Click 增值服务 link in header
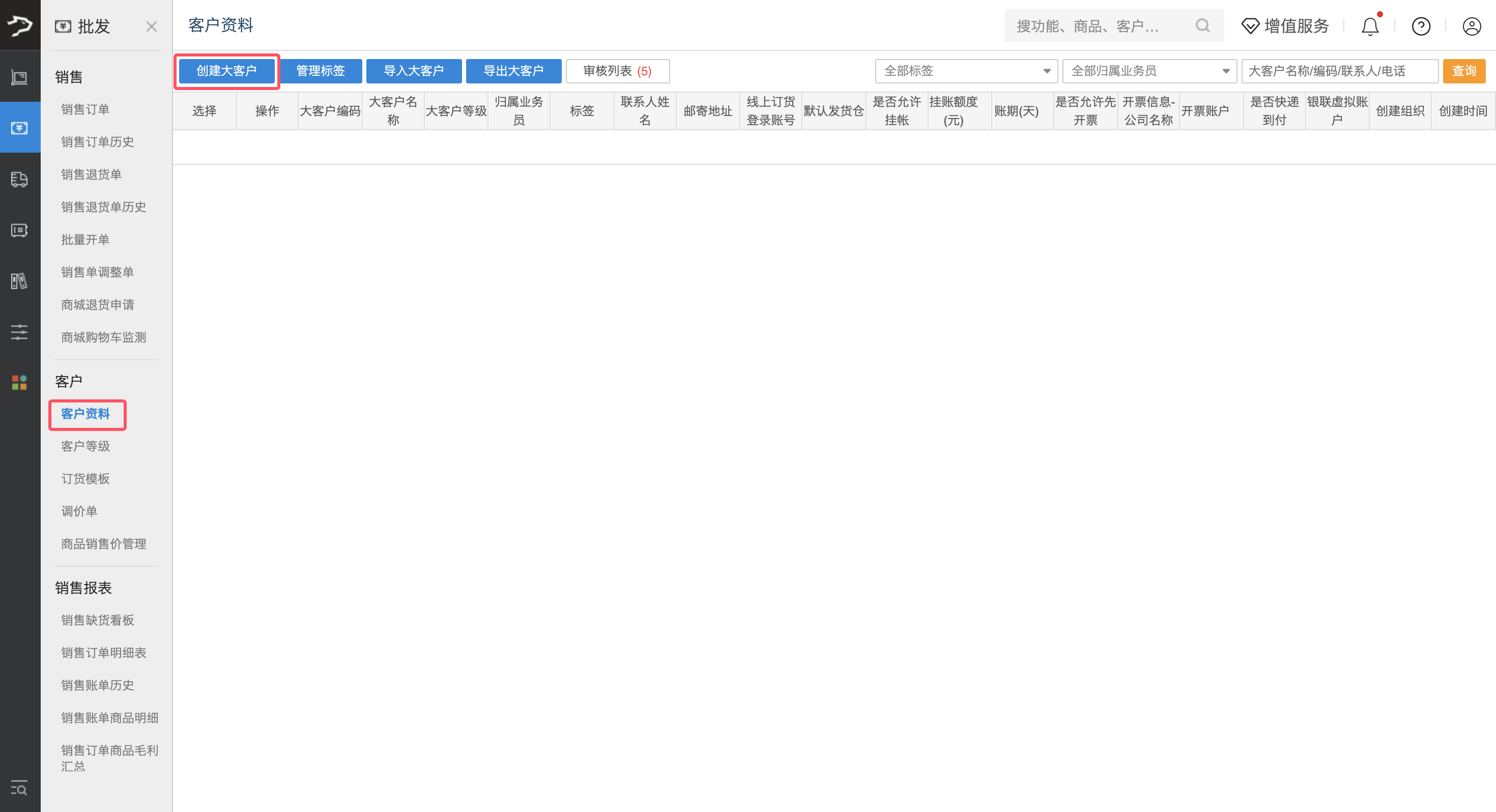1496x812 pixels. click(1285, 26)
